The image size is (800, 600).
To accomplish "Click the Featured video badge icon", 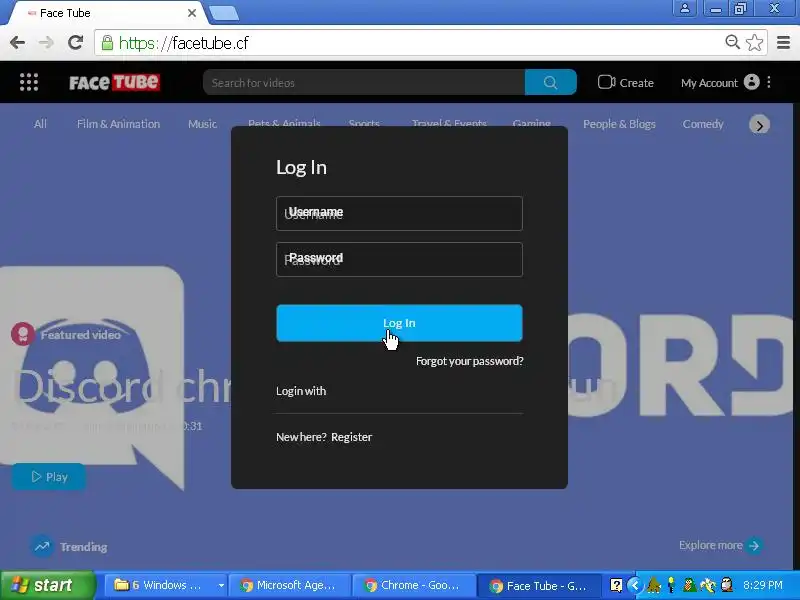I will pyautogui.click(x=22, y=334).
